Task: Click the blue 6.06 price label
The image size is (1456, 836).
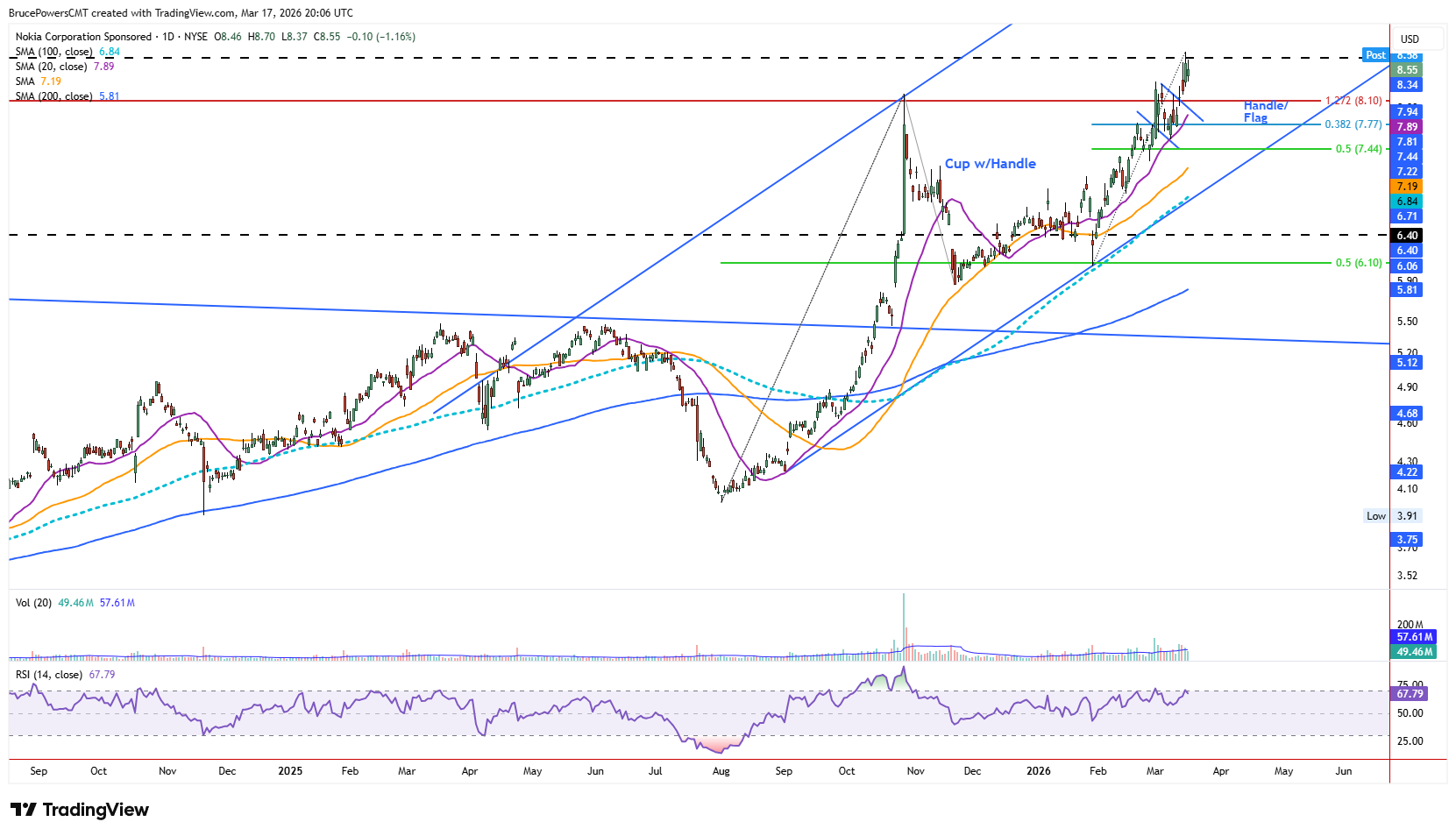Action: [1407, 266]
